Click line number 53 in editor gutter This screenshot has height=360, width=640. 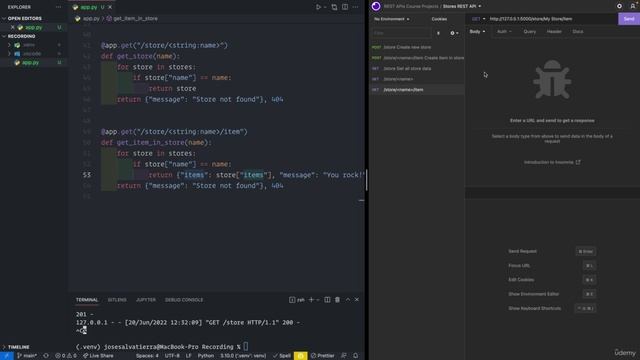pyautogui.click(x=87, y=175)
